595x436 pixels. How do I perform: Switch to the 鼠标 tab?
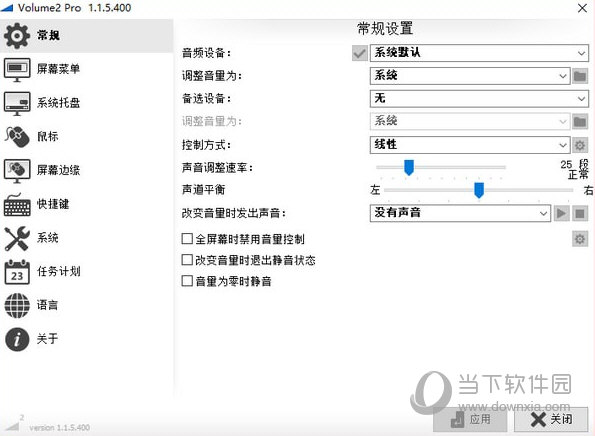tap(47, 137)
